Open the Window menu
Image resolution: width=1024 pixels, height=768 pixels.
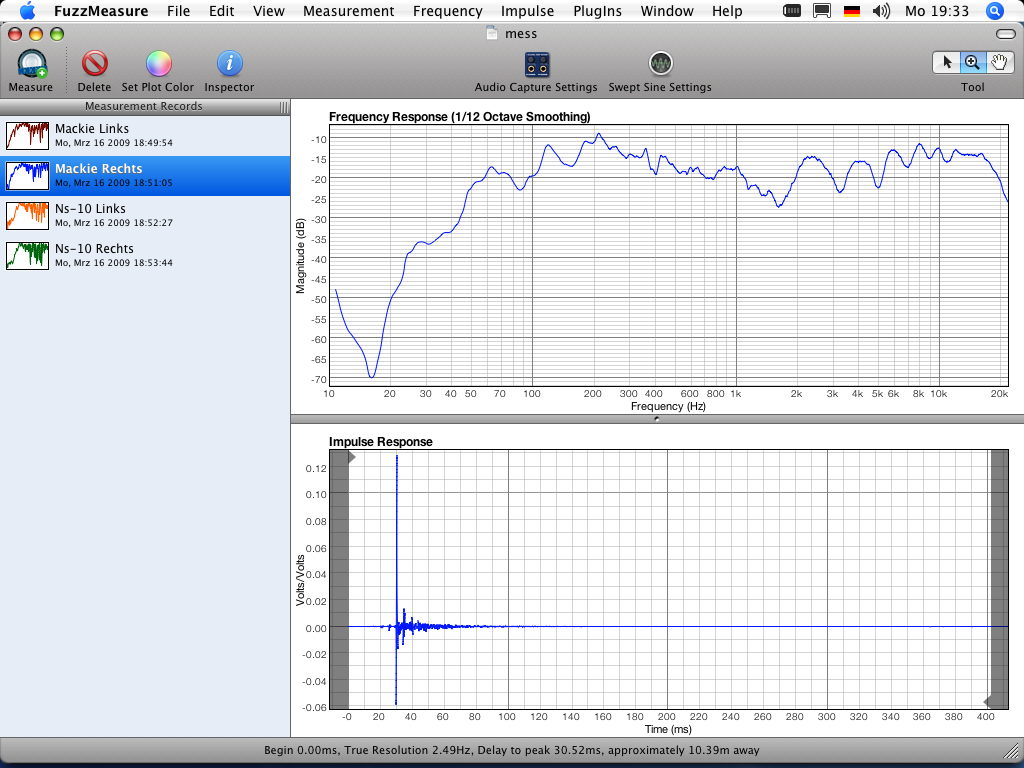pyautogui.click(x=667, y=11)
